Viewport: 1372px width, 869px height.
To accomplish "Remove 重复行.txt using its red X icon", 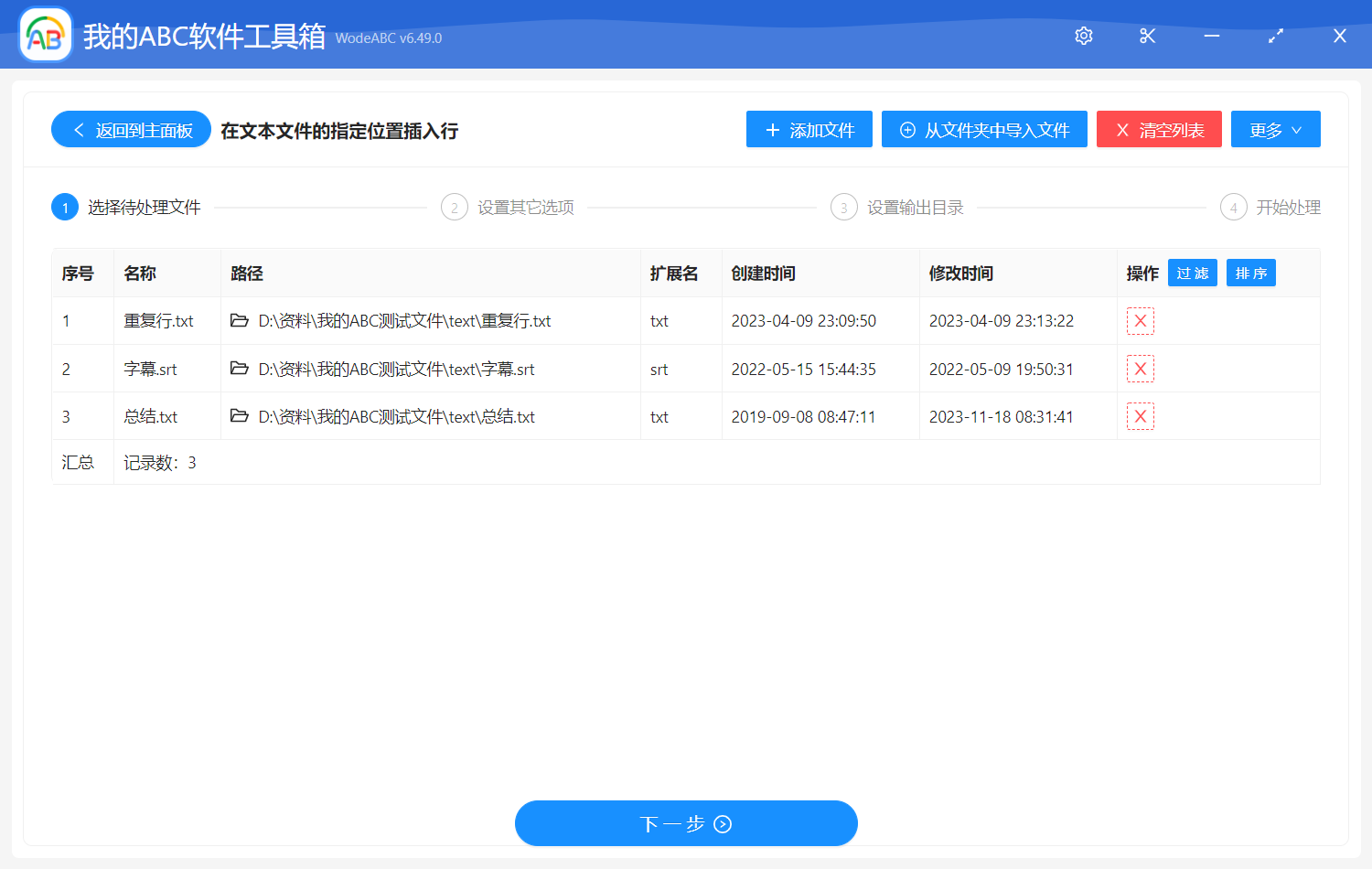I will tap(1141, 321).
